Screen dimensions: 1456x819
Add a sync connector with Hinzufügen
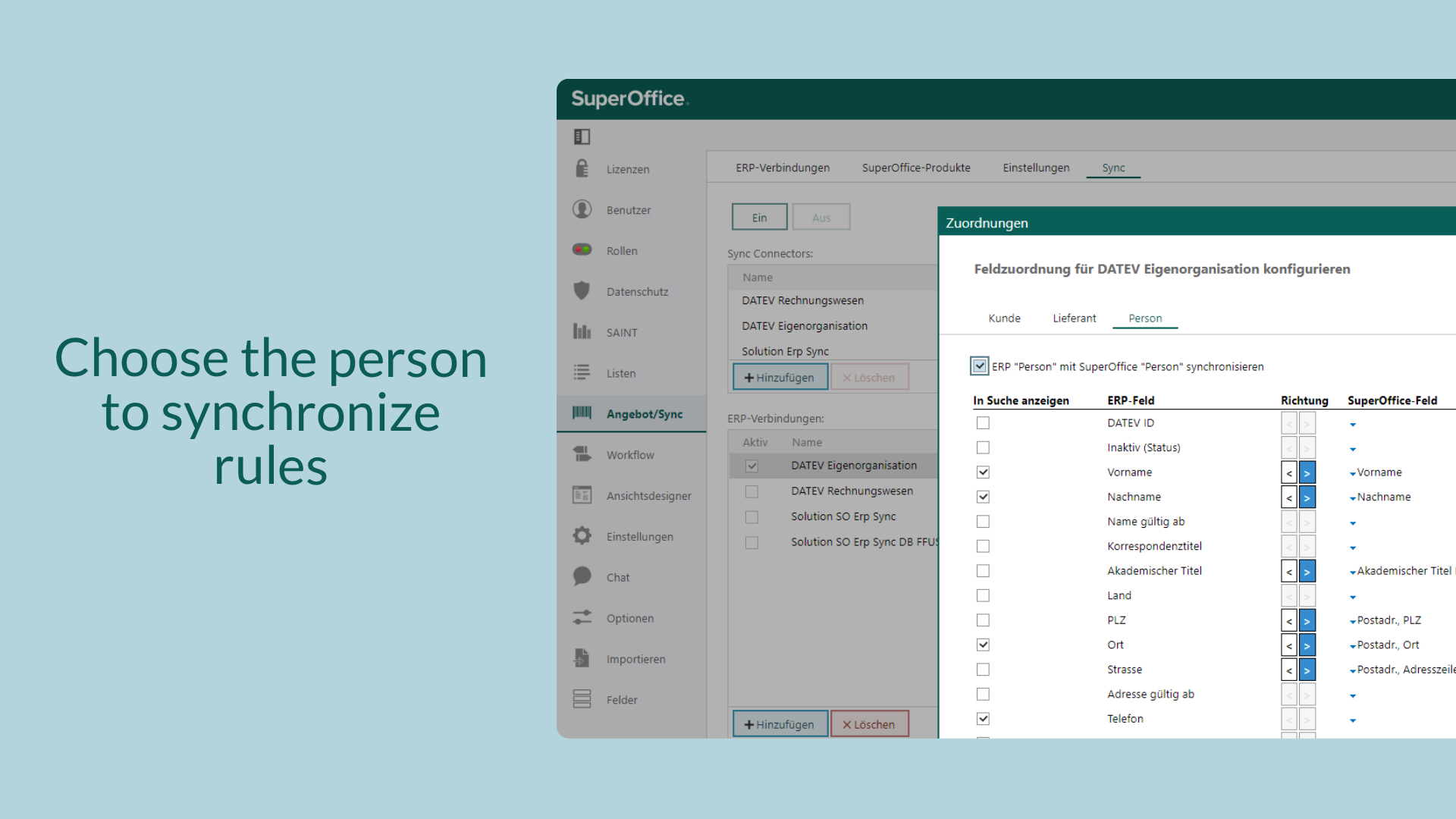pyautogui.click(x=780, y=377)
